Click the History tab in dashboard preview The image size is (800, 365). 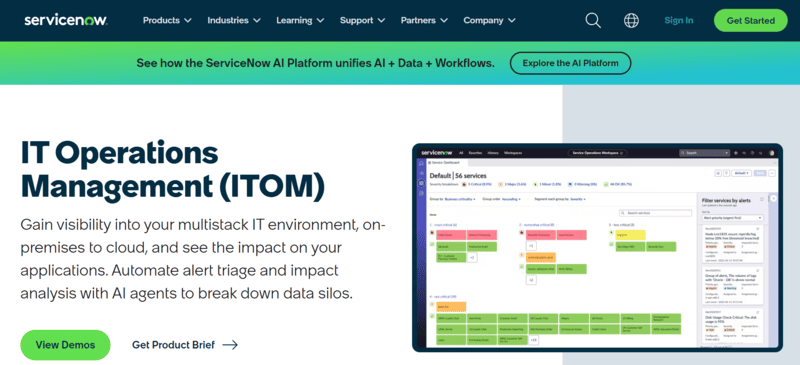tap(493, 153)
